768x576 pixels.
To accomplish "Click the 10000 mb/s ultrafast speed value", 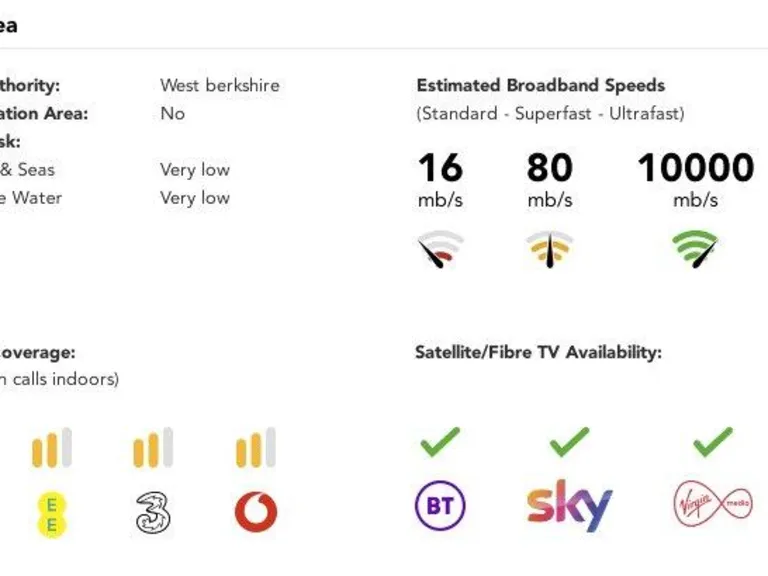I will (695, 168).
